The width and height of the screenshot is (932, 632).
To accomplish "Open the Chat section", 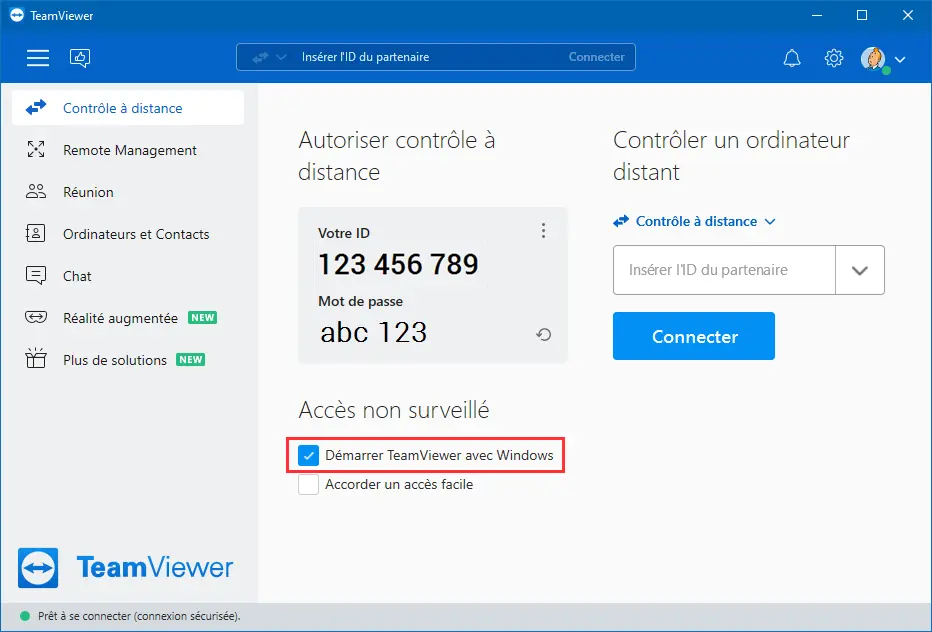I will click(x=128, y=276).
